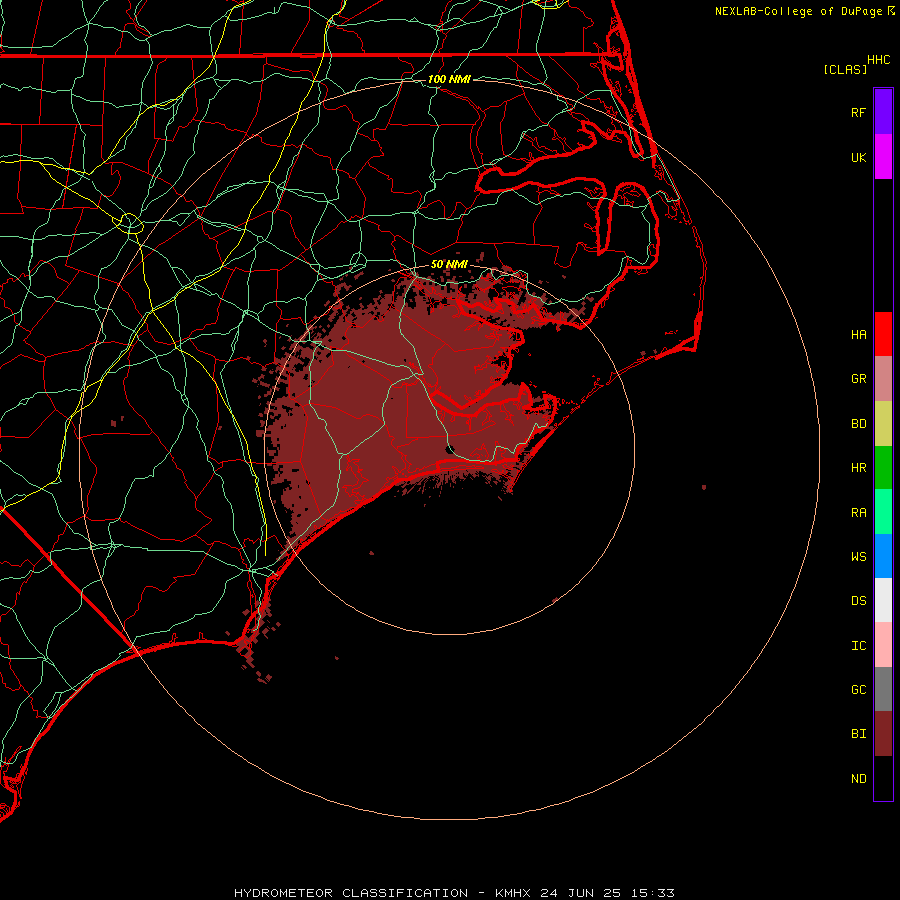Viewport: 900px width, 900px height.
Task: Click the BI legend label
Action: pyautogui.click(x=858, y=734)
